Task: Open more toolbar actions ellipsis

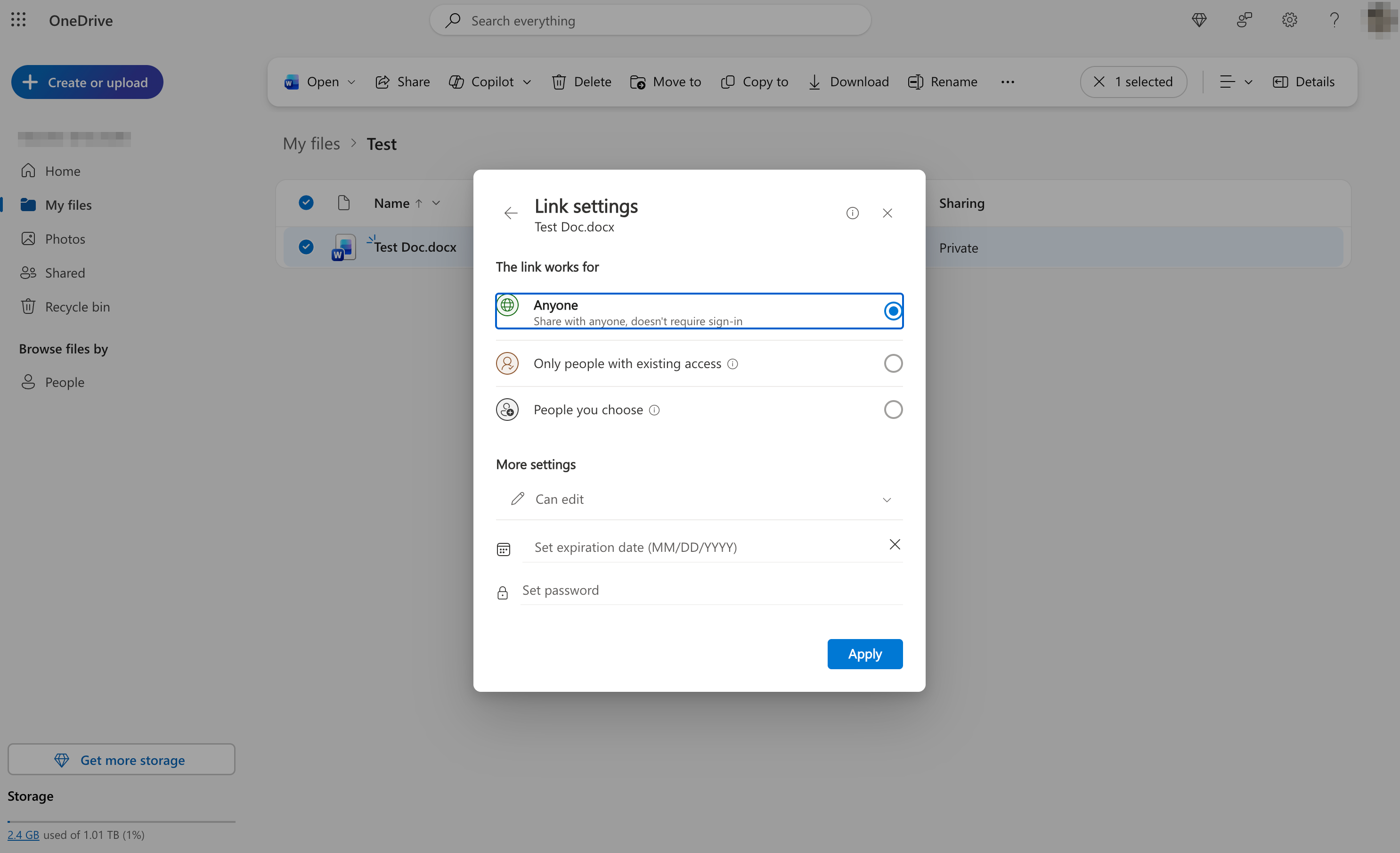Action: [1008, 82]
